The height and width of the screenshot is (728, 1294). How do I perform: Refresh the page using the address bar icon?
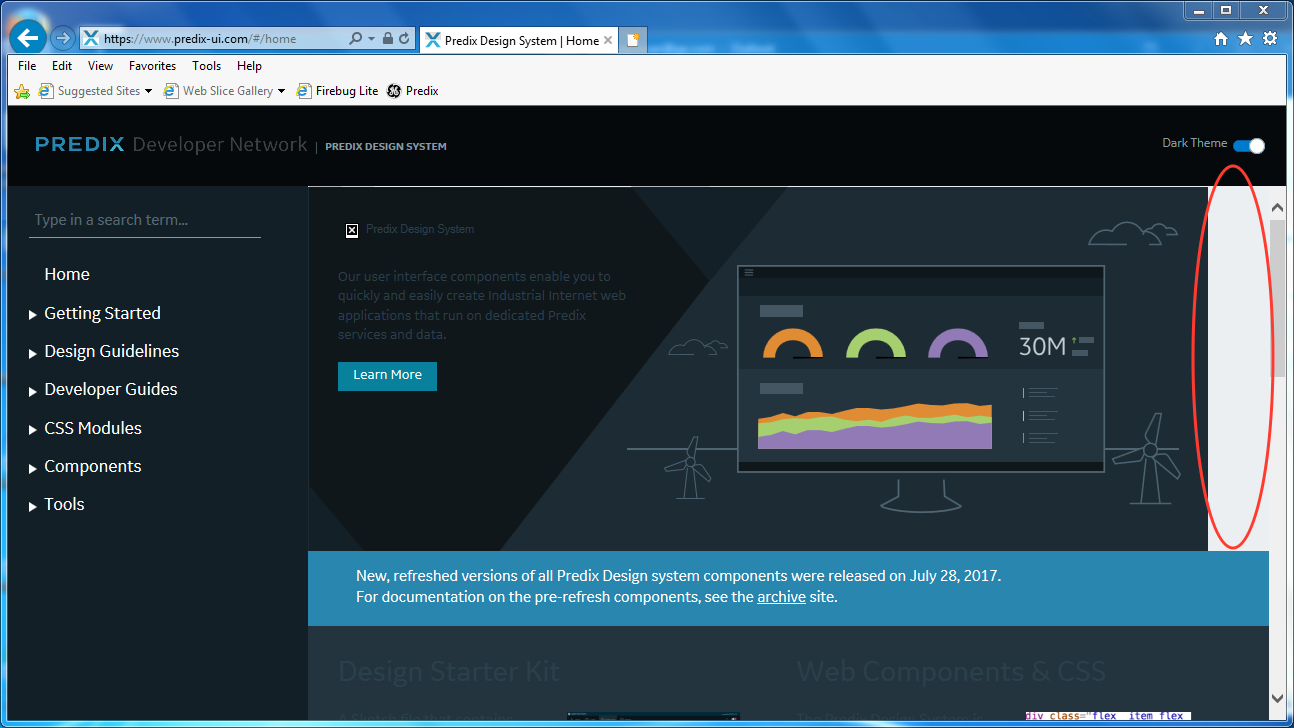click(x=403, y=37)
